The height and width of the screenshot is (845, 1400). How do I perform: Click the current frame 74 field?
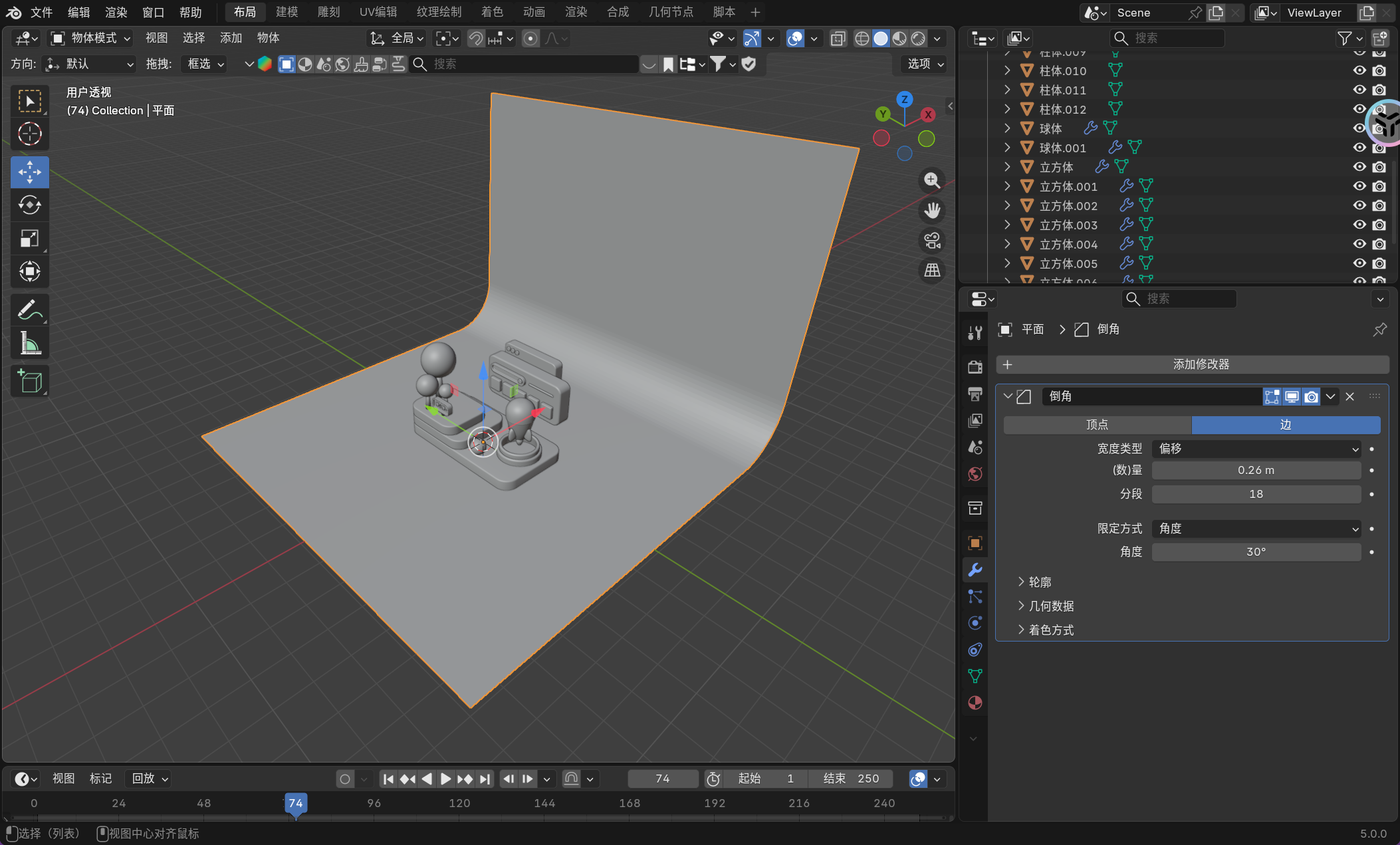tap(662, 779)
